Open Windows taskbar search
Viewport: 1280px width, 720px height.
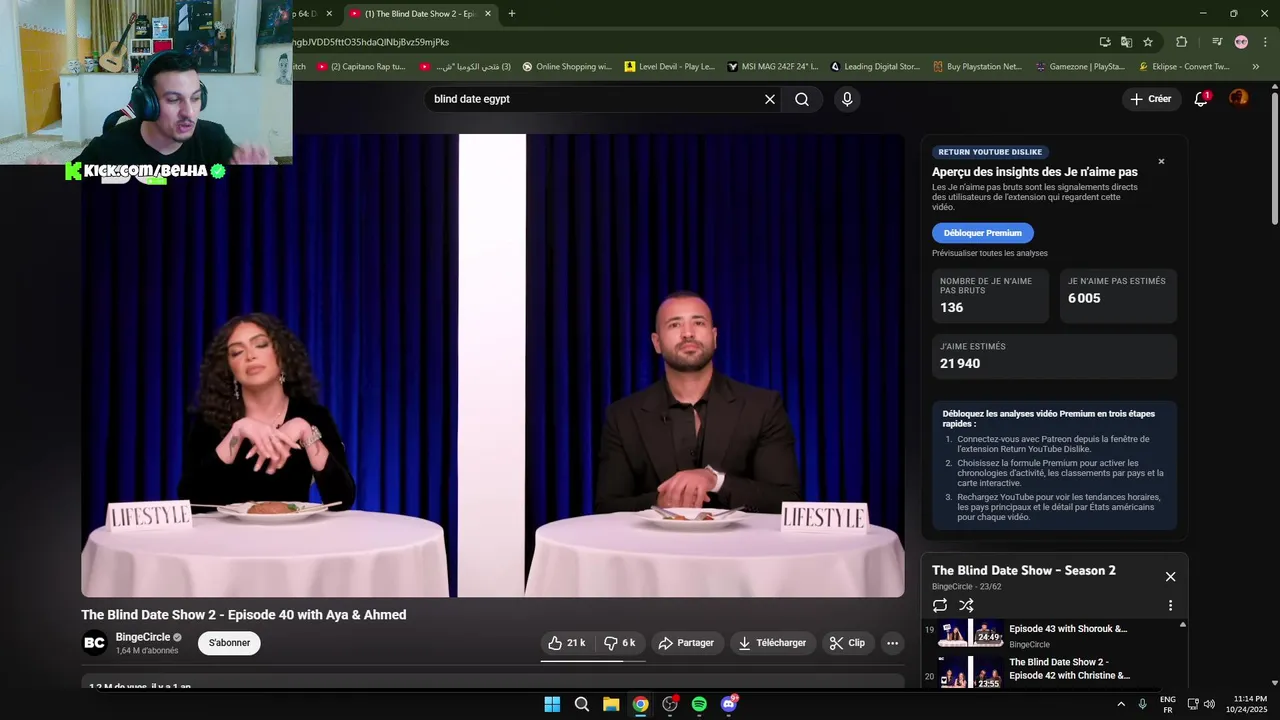pos(582,704)
